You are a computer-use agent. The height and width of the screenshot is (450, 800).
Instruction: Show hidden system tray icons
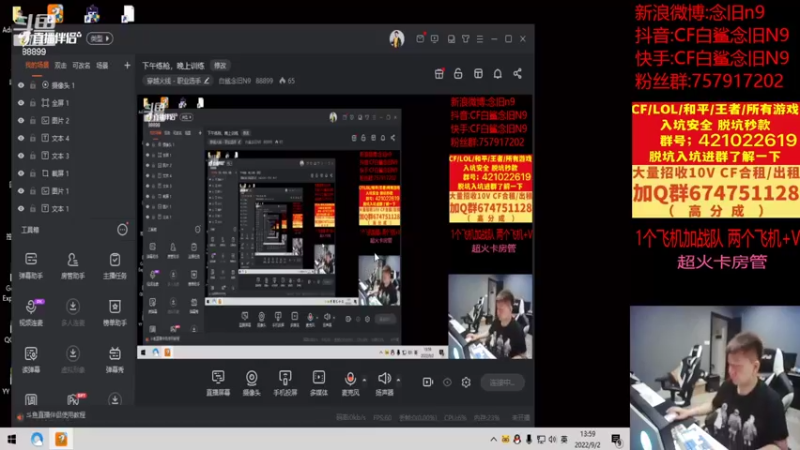(x=493, y=439)
